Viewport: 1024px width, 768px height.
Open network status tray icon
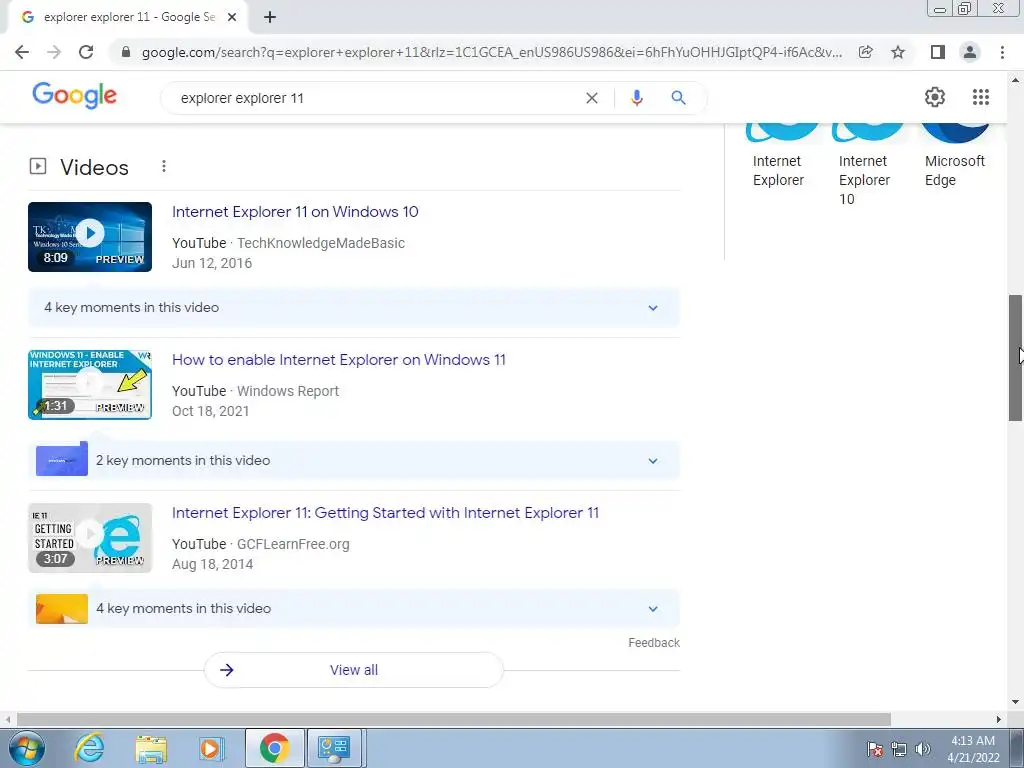click(x=899, y=749)
